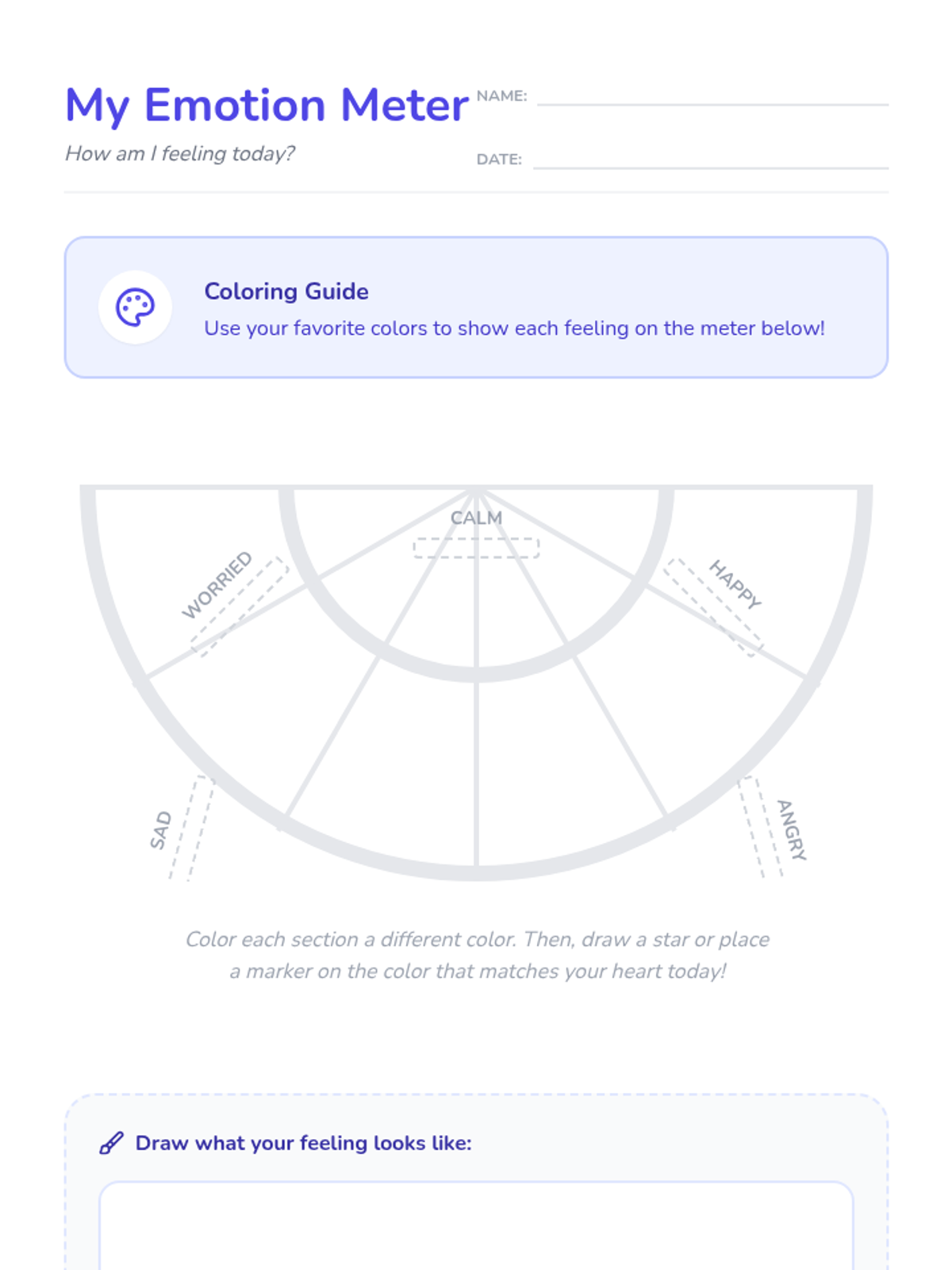Image resolution: width=952 pixels, height=1270 pixels.
Task: Select the CALM label on the meter
Action: (x=476, y=518)
